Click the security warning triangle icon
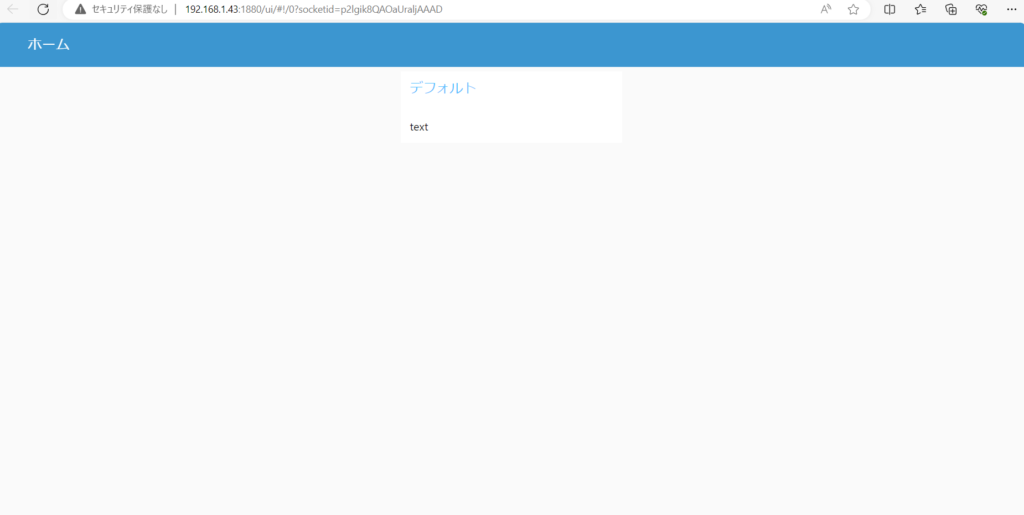Screen dimensions: 1024x515 coord(80,9)
